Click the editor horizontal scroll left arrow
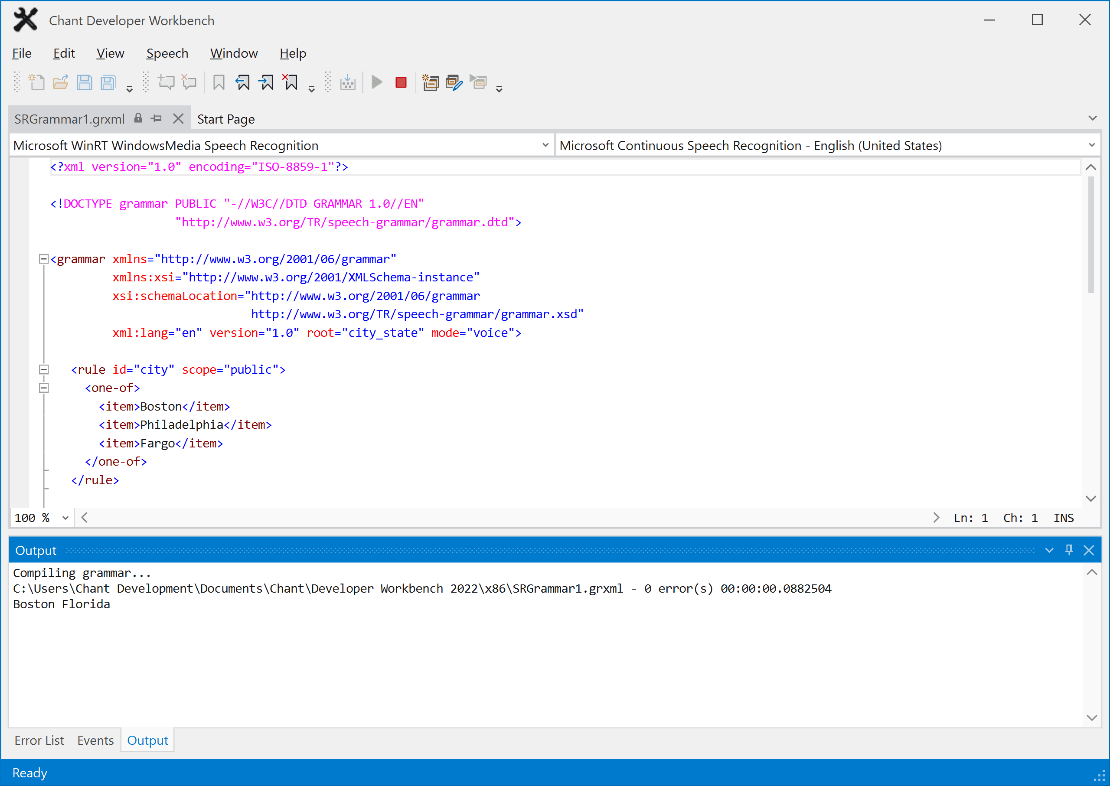Image resolution: width=1110 pixels, height=786 pixels. tap(84, 518)
